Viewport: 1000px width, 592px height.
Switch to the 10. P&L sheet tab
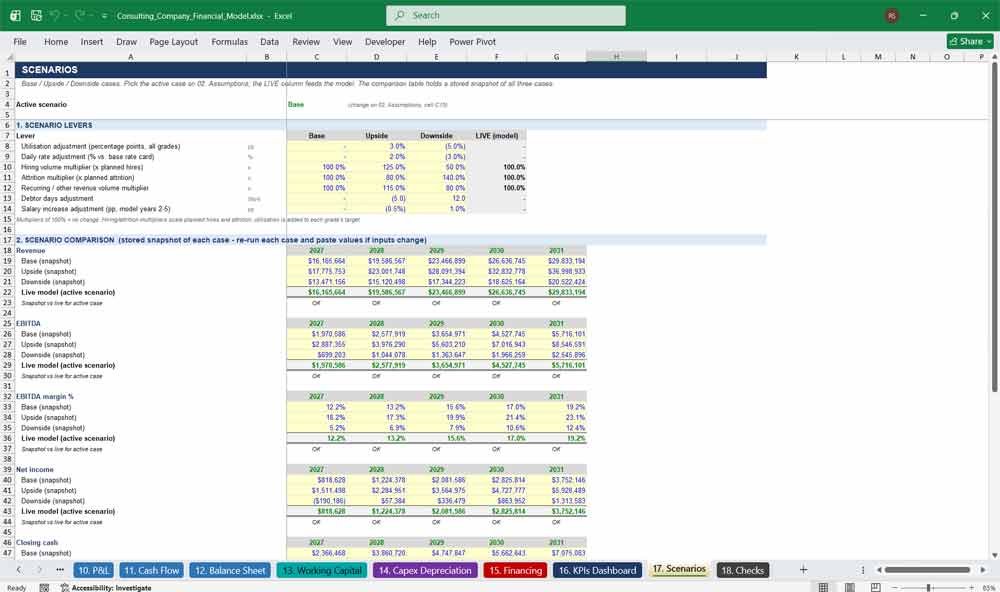click(x=93, y=570)
